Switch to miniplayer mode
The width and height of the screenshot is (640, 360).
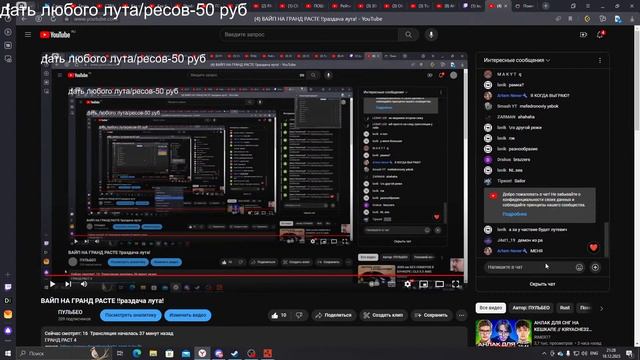pyautogui.click(x=423, y=284)
